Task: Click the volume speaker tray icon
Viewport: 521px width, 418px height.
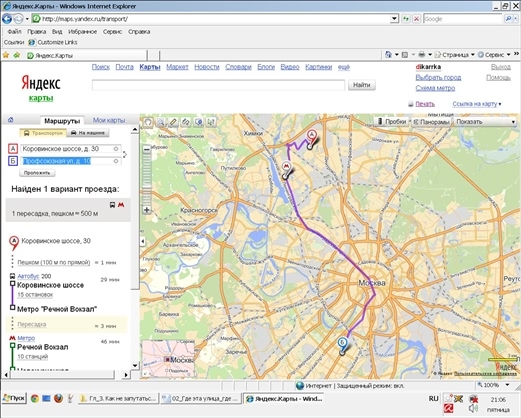Action: pyautogui.click(x=473, y=409)
